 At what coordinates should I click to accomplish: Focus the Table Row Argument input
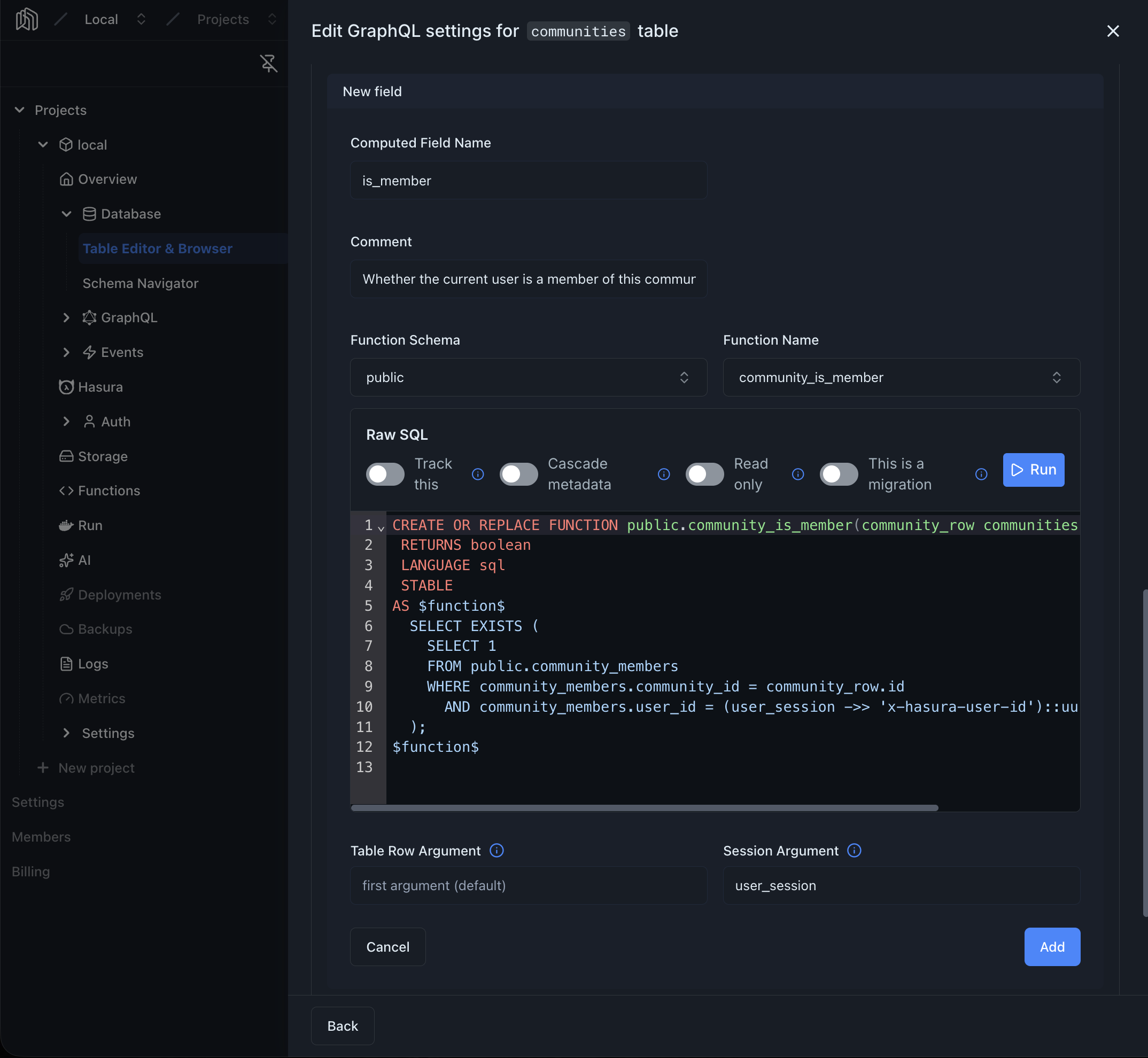point(529,886)
